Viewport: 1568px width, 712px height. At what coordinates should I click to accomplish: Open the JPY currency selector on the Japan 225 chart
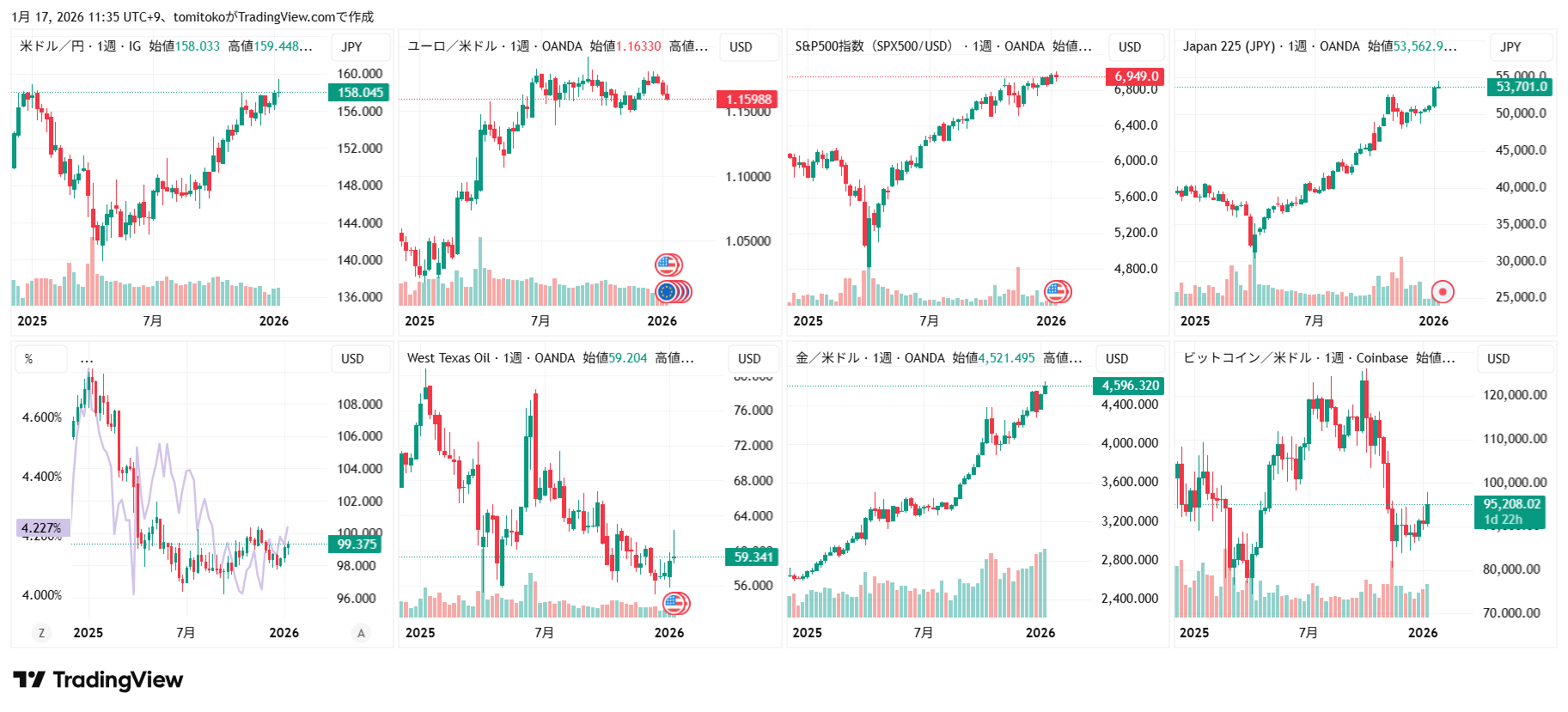1510,47
